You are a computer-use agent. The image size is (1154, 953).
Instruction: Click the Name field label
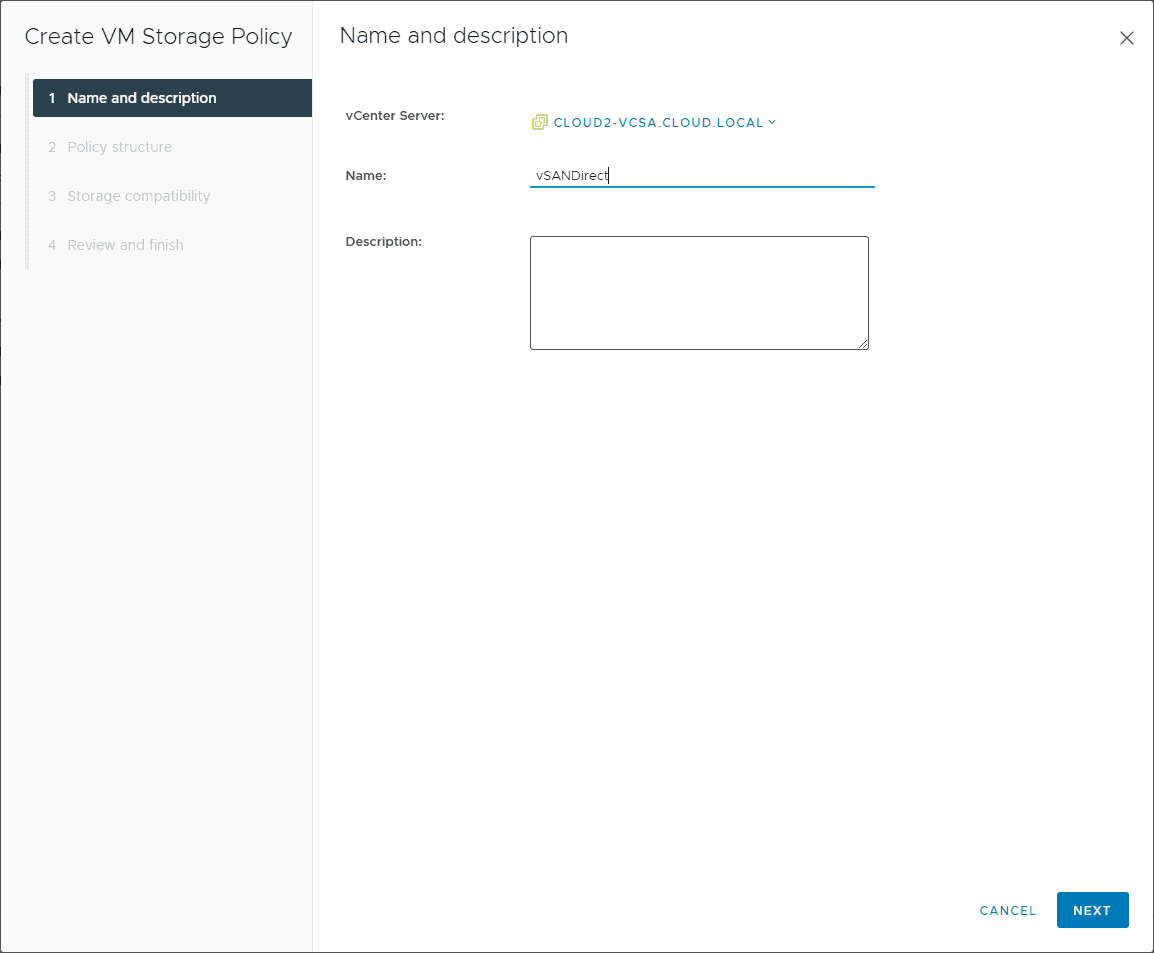pos(366,175)
